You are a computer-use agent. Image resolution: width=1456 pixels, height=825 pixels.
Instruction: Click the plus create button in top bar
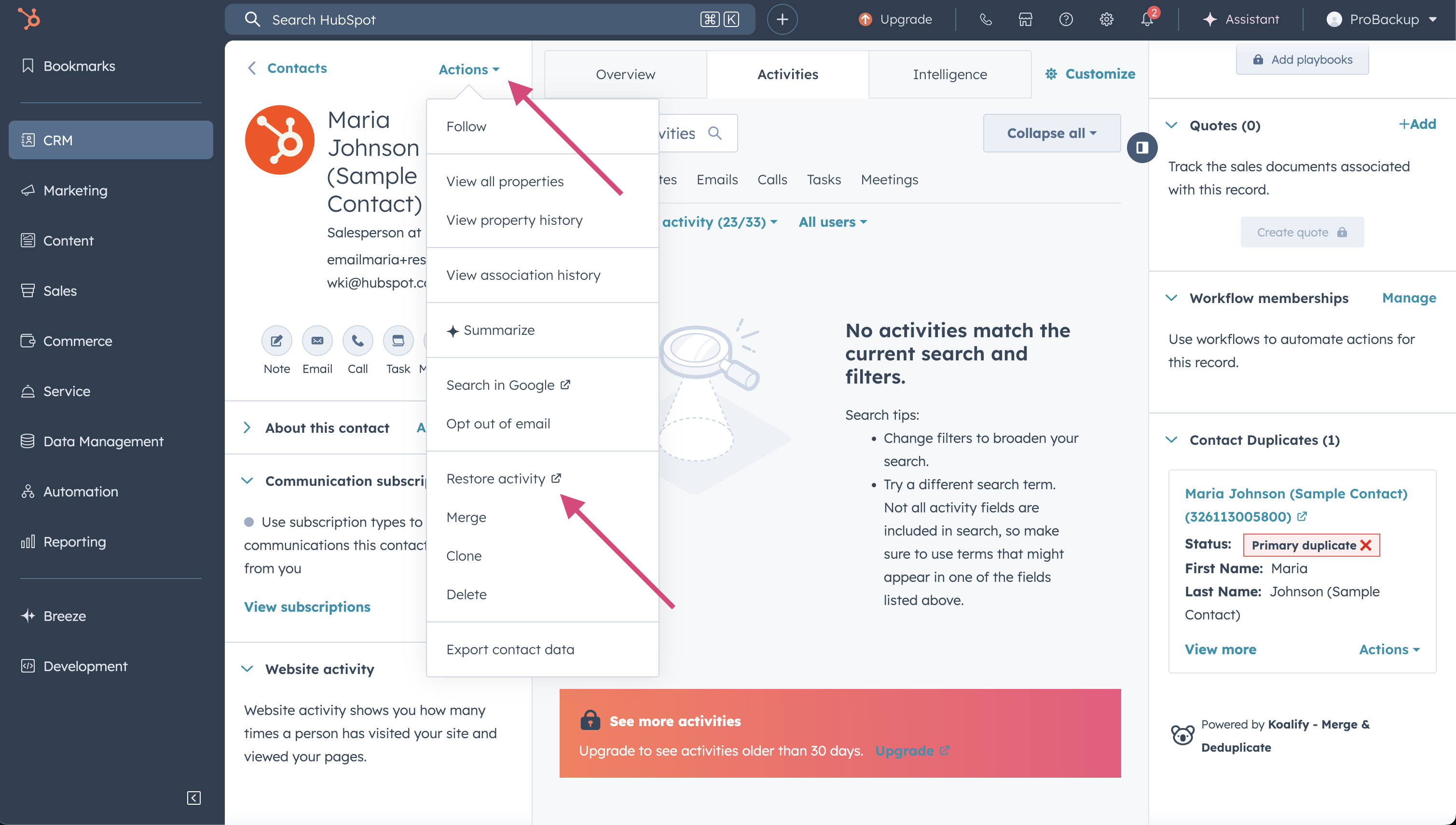[782, 19]
